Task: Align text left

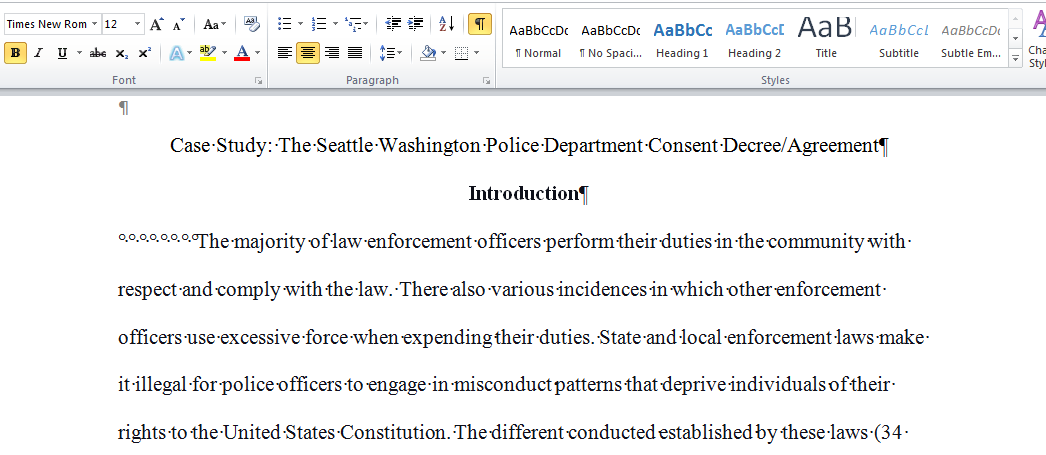Action: pos(285,53)
